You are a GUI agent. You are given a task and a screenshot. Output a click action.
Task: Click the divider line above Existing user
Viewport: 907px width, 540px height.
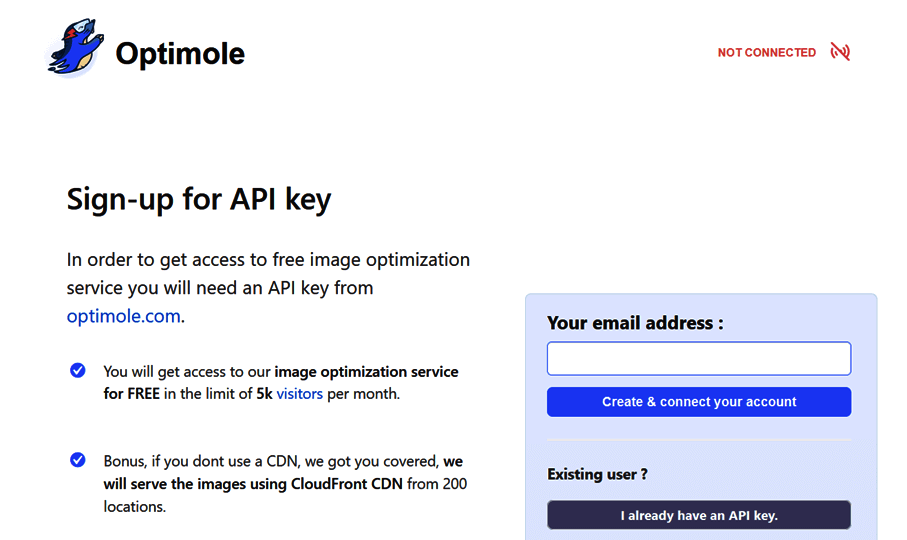pyautogui.click(x=698, y=440)
